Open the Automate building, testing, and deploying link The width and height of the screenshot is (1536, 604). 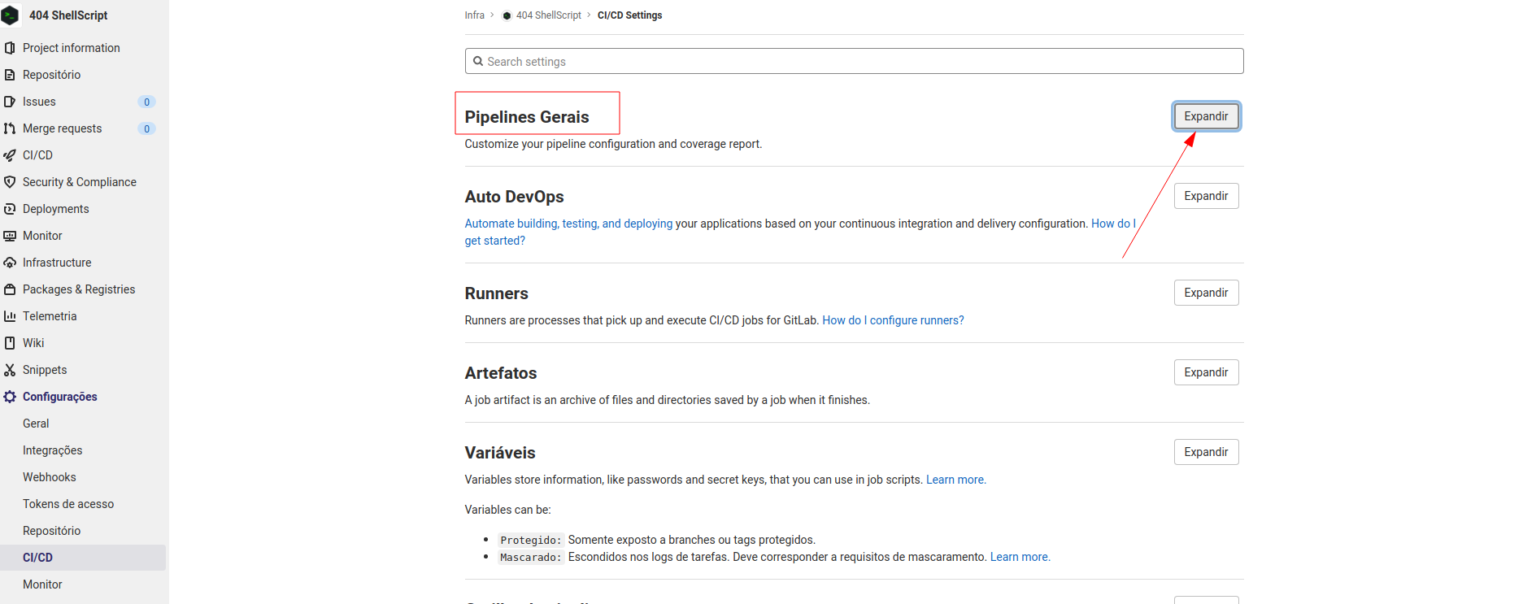coord(568,223)
